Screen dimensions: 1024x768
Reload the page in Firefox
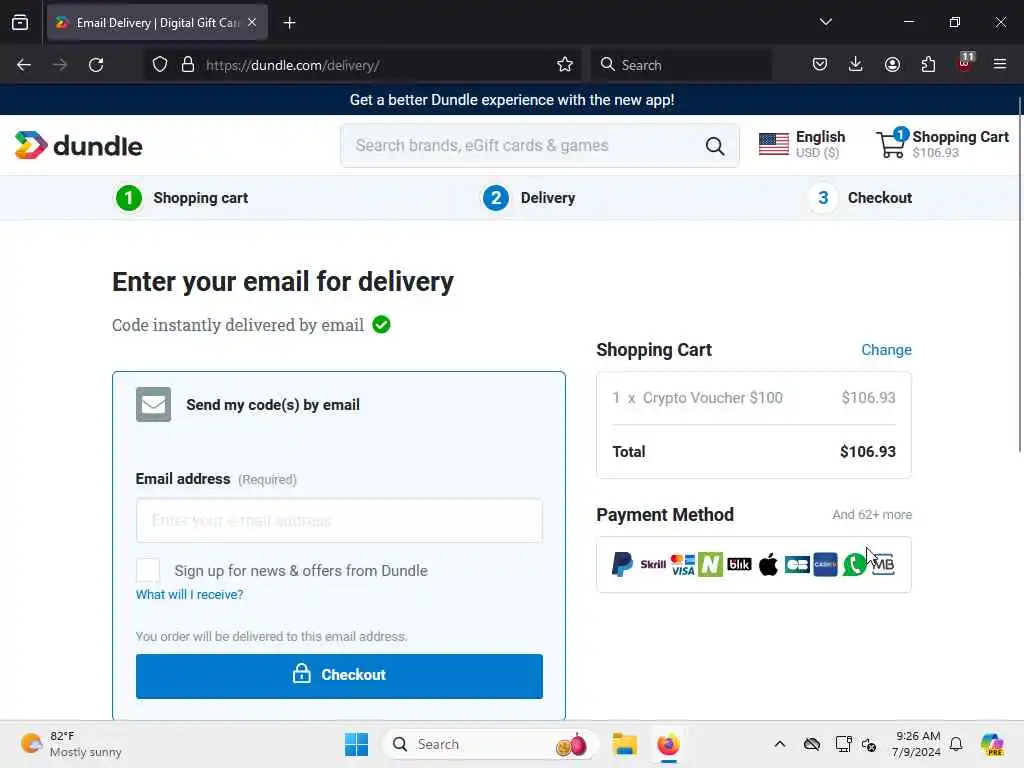[96, 65]
